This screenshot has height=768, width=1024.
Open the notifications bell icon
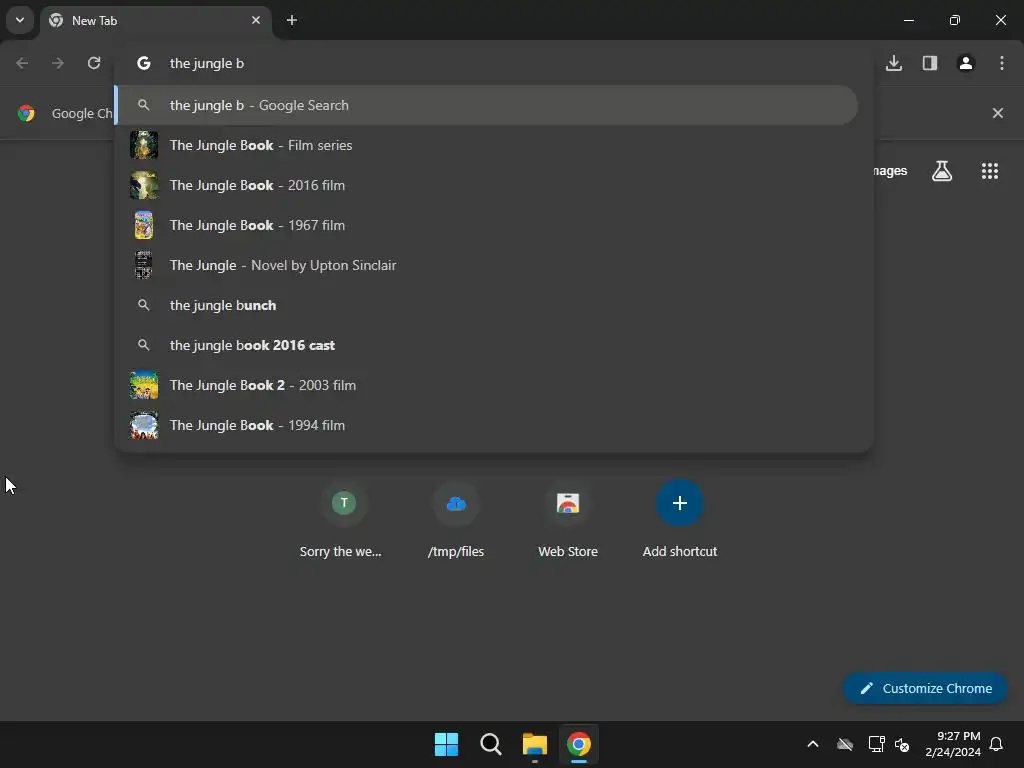click(997, 744)
